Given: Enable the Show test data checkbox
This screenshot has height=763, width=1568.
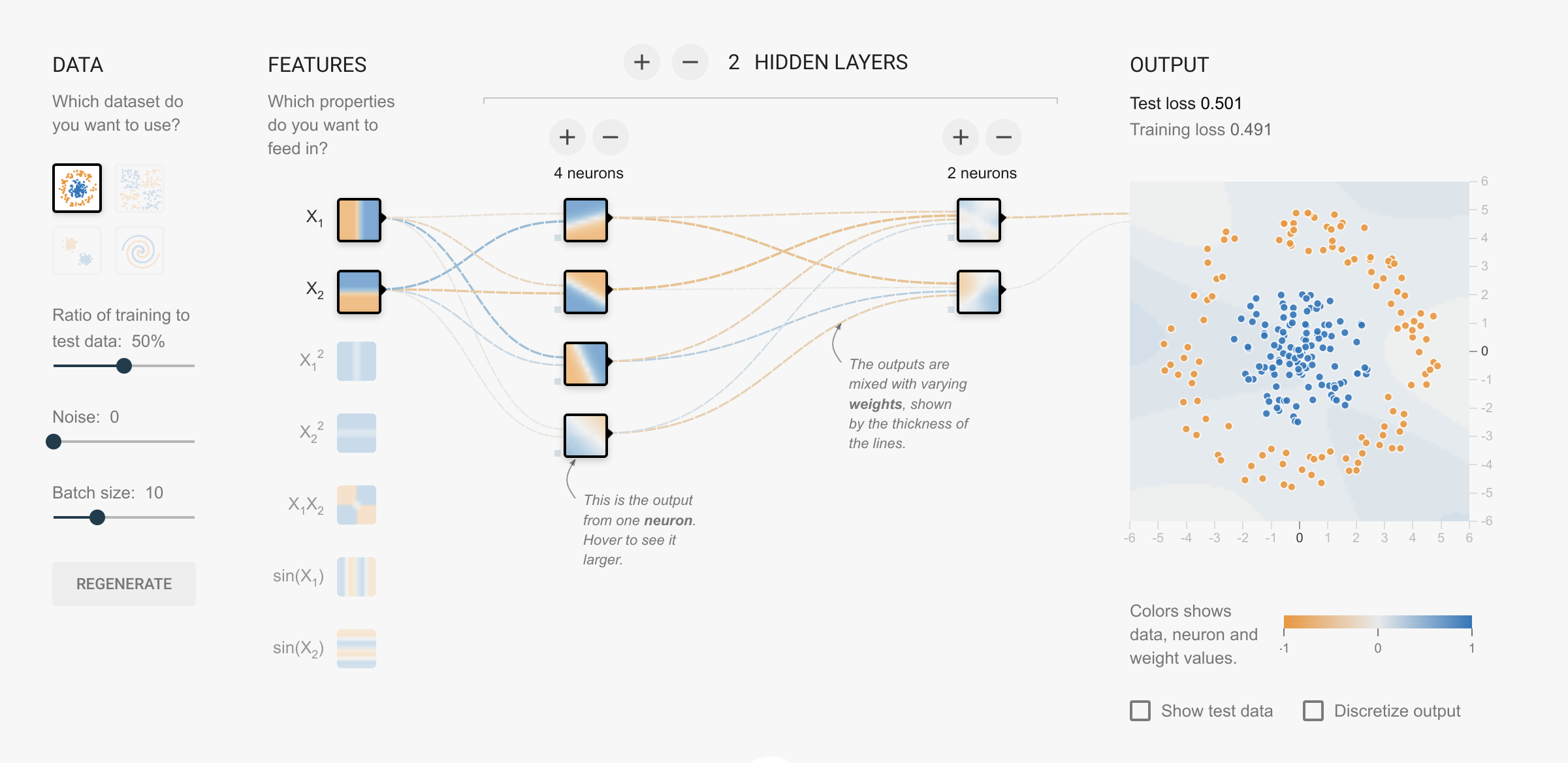Looking at the screenshot, I should point(1140,711).
